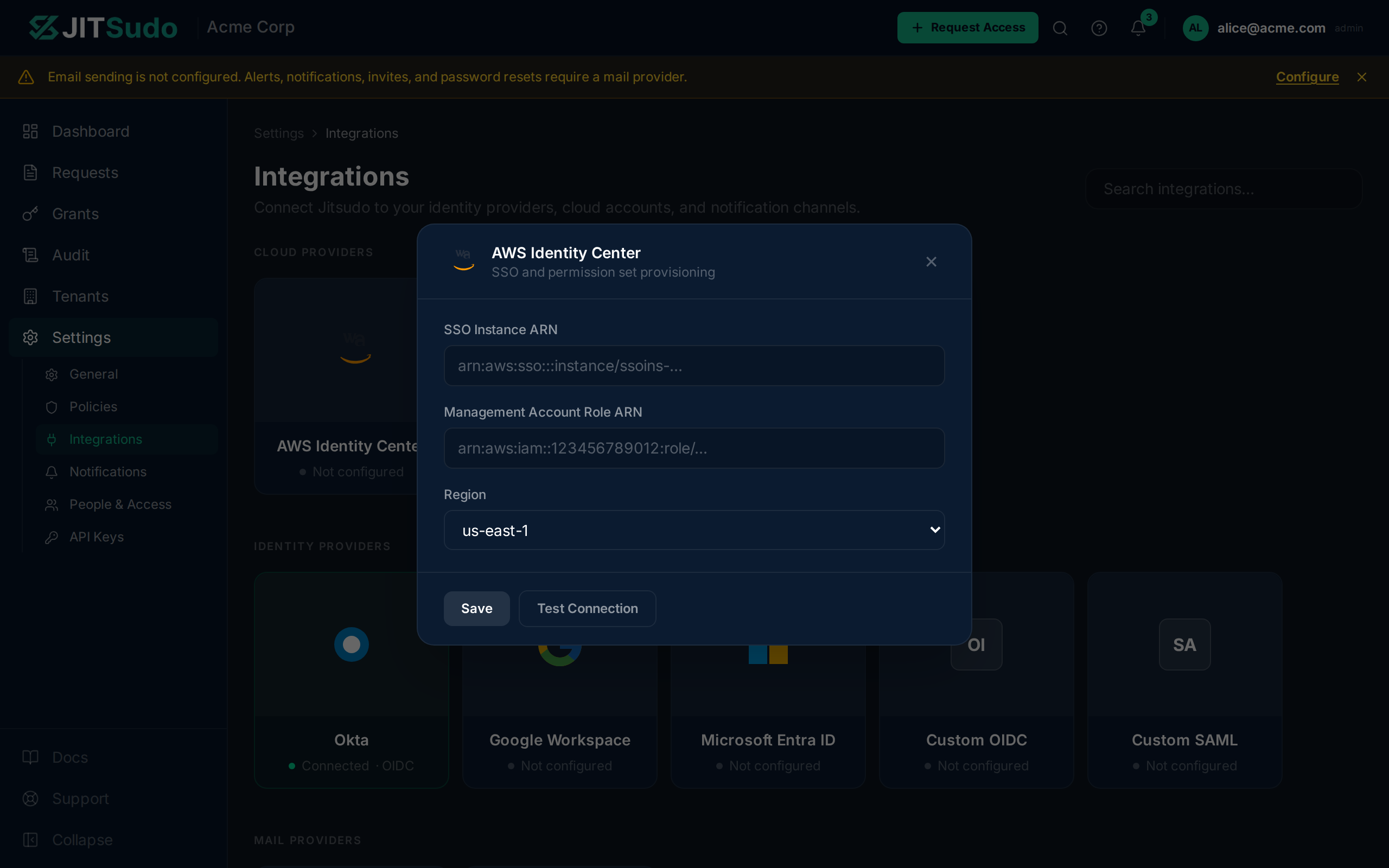Image resolution: width=1389 pixels, height=868 pixels.
Task: Click the Collapse panel icon
Action: 30,840
